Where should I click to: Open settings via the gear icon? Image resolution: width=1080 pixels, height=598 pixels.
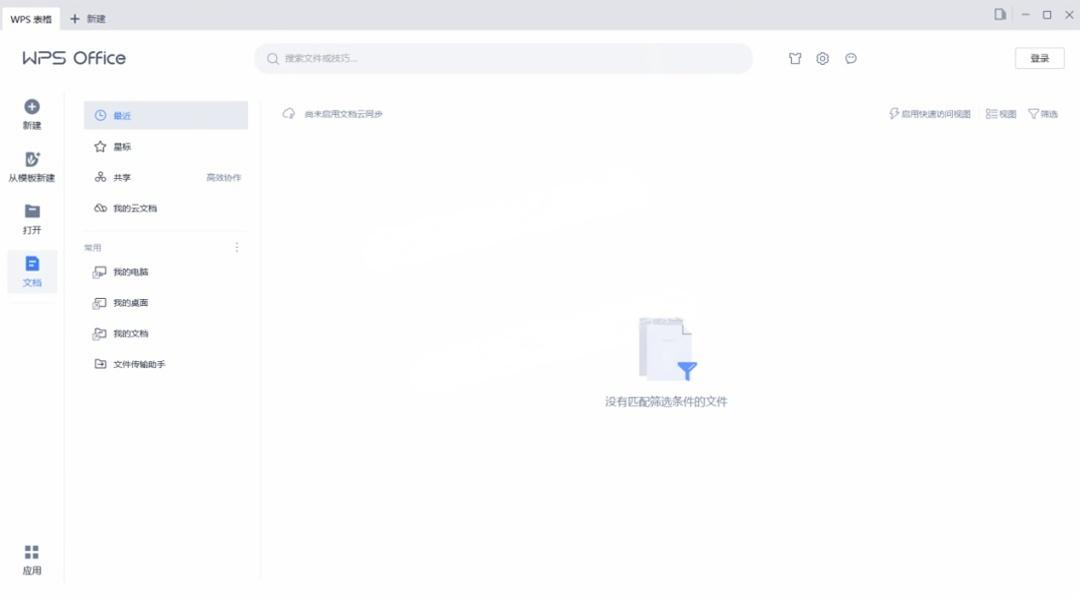822,59
